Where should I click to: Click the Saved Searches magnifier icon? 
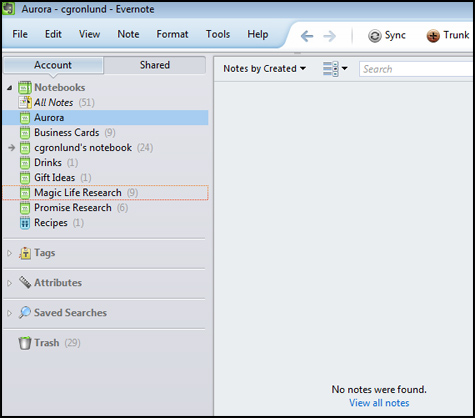point(25,313)
